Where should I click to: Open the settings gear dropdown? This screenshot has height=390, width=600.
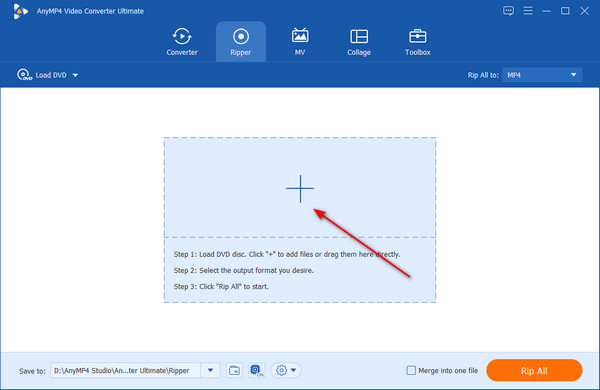pyautogui.click(x=286, y=370)
